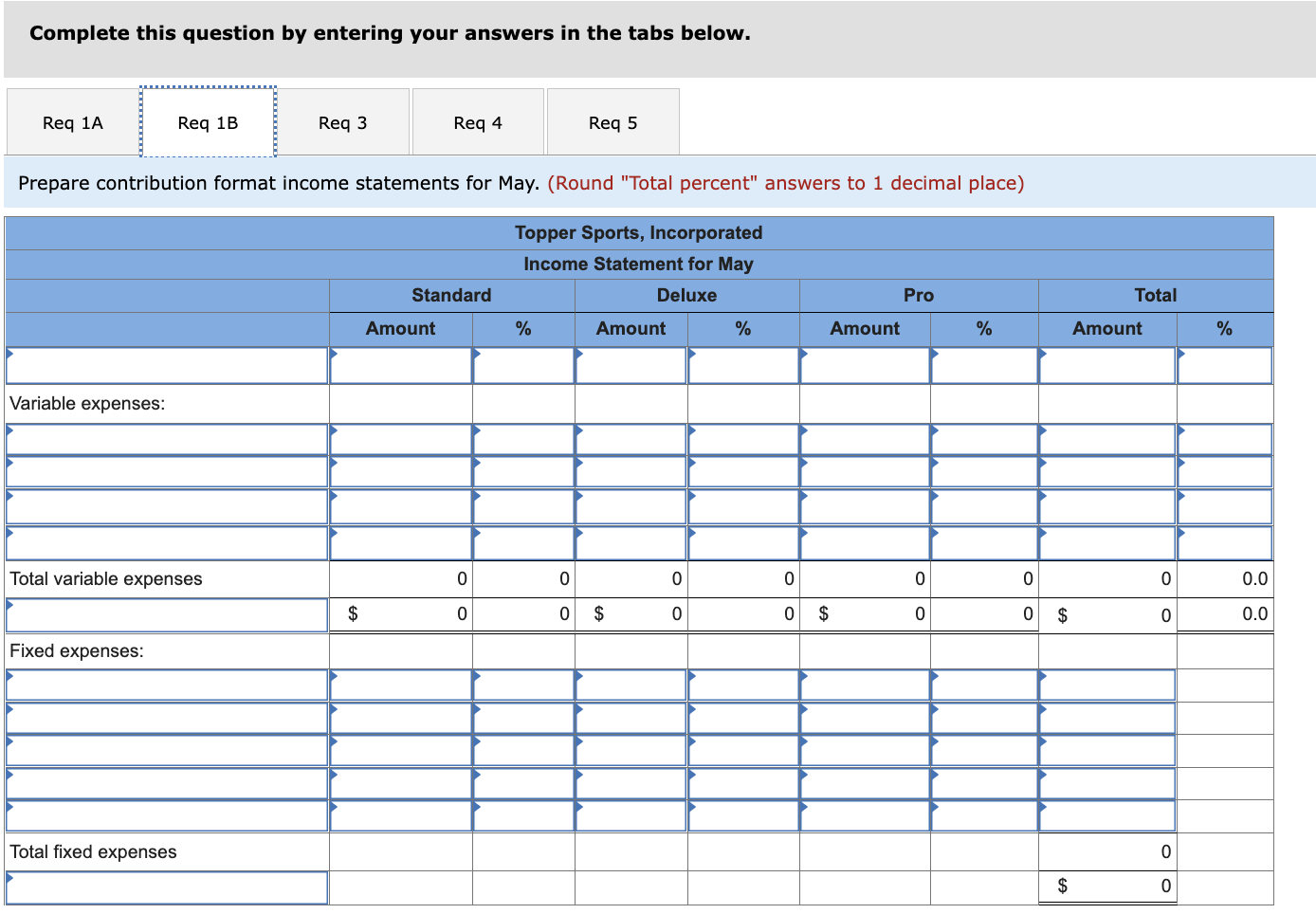Click Pro Amount cell in top row
1316x914 pixels.
click(x=865, y=366)
